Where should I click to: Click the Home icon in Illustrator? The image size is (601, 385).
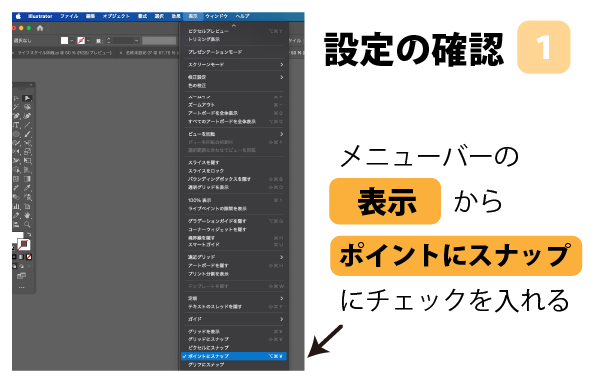click(x=40, y=28)
